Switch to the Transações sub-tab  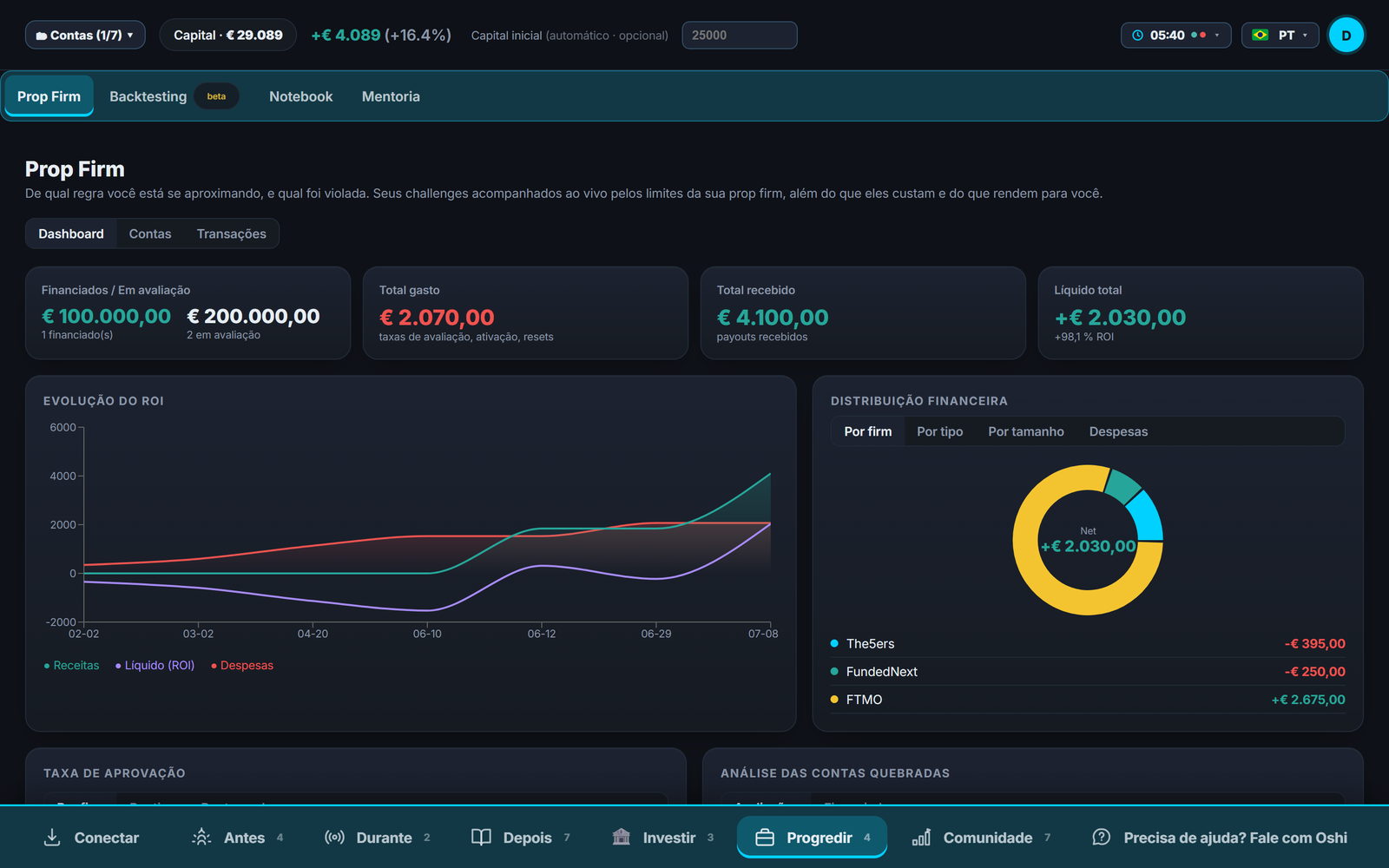click(x=232, y=234)
